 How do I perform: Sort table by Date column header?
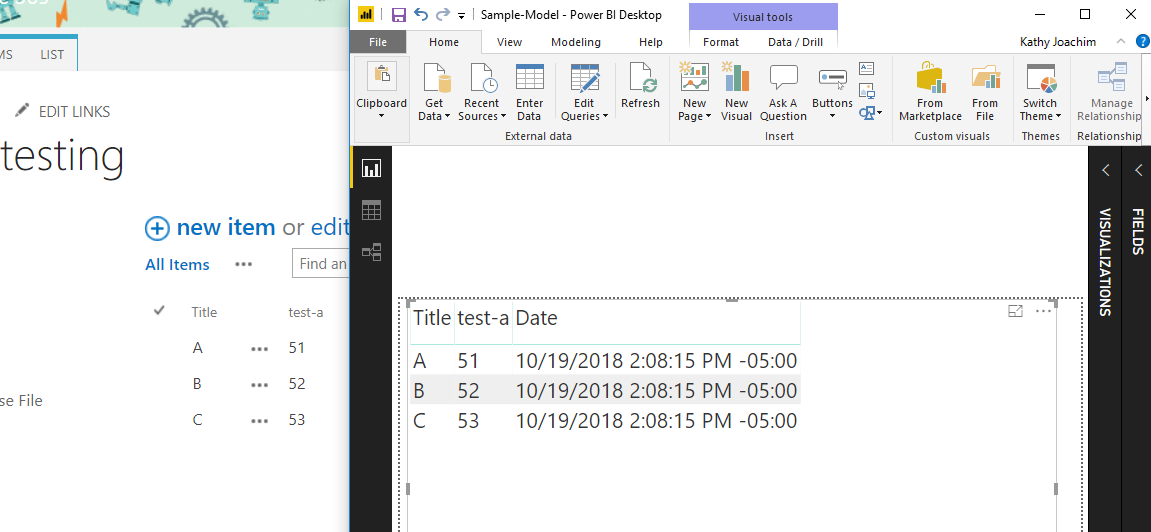pos(536,318)
